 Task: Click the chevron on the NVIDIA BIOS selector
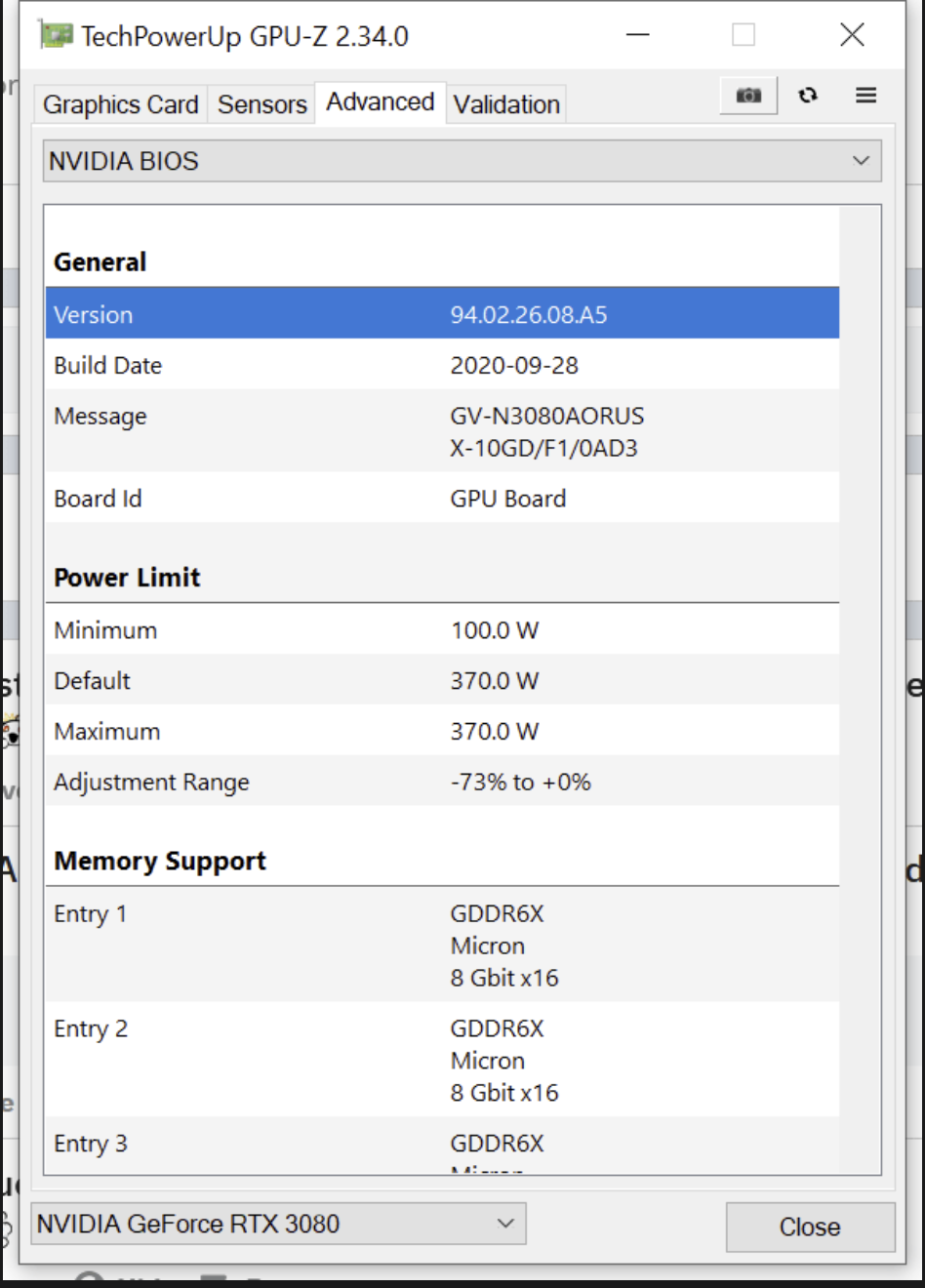point(861,160)
